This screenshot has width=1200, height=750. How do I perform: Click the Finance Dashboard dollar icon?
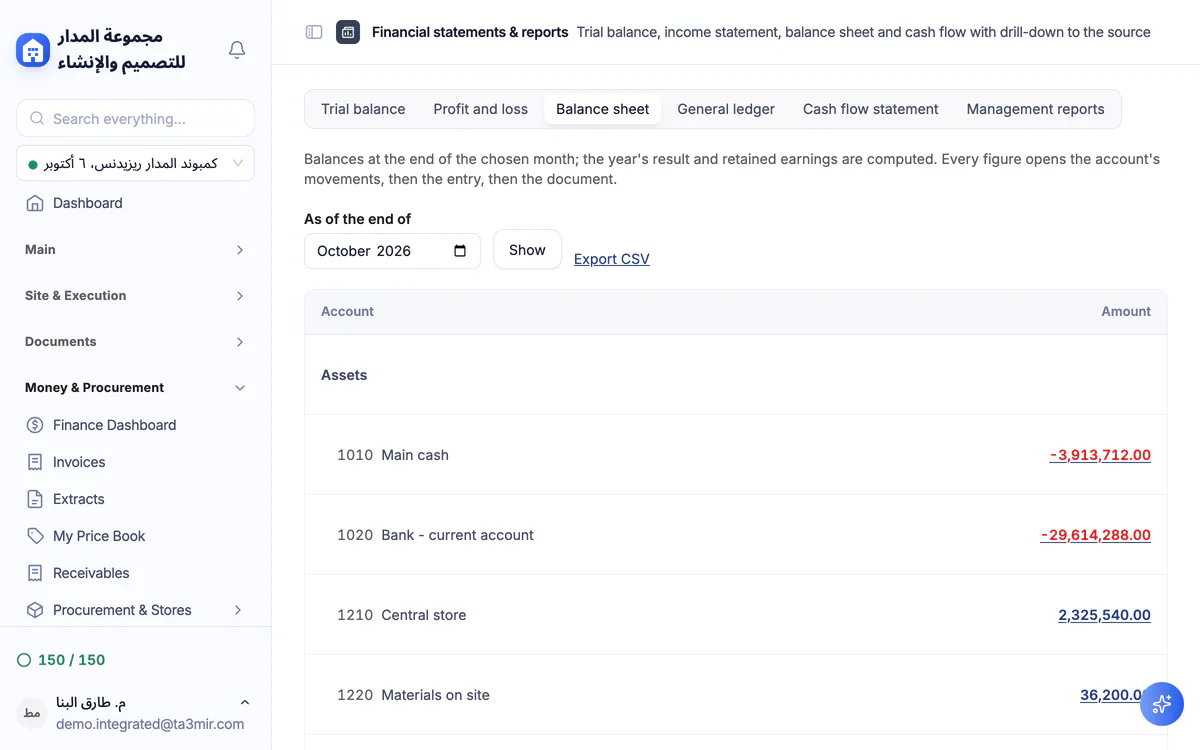pyautogui.click(x=35, y=425)
